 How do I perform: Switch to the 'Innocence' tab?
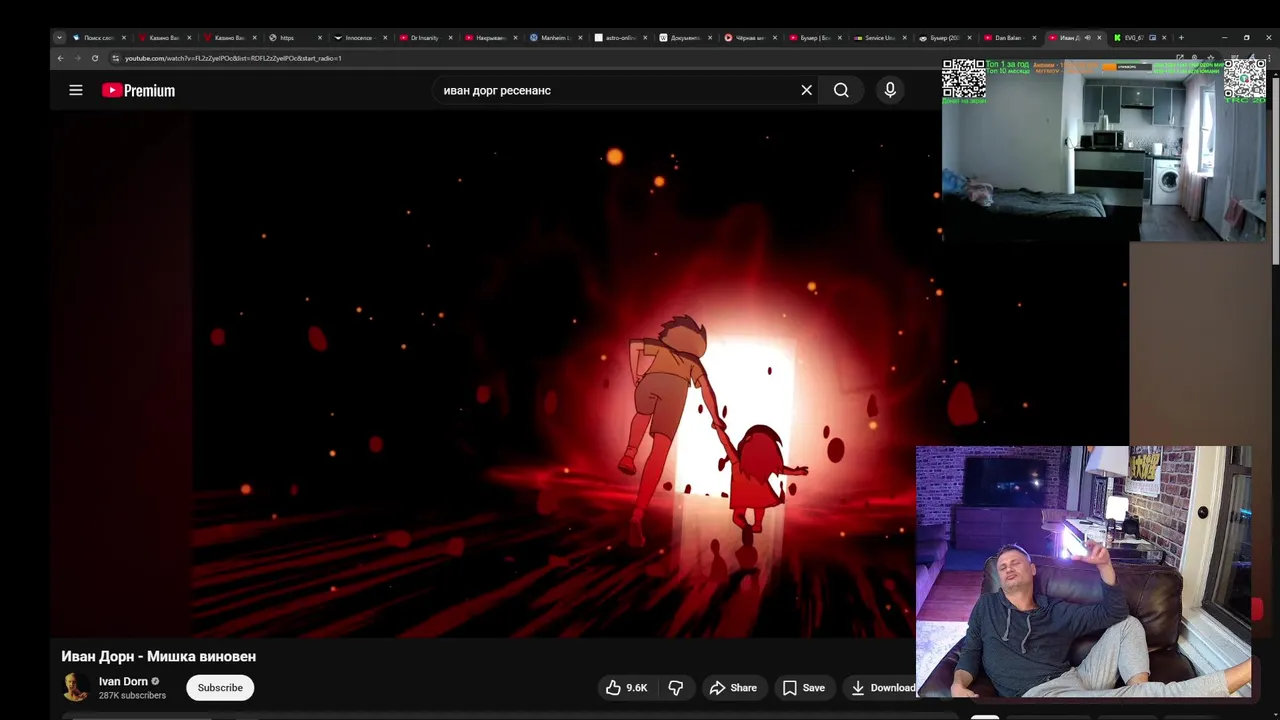(358, 38)
